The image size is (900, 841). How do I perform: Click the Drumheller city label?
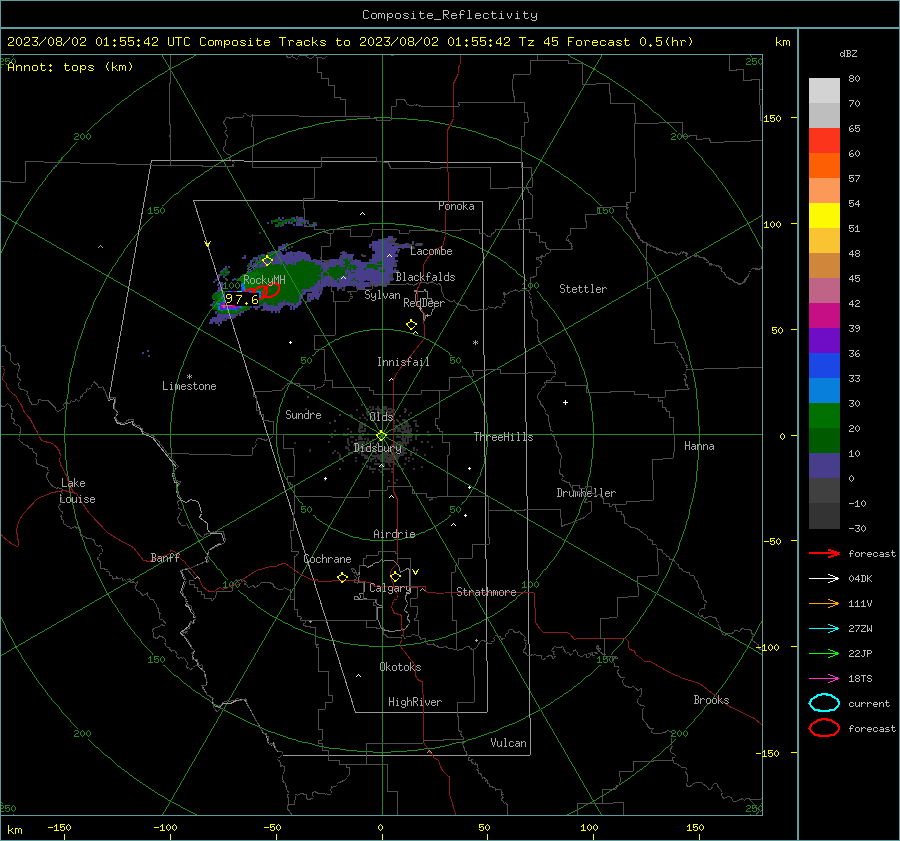click(x=586, y=493)
